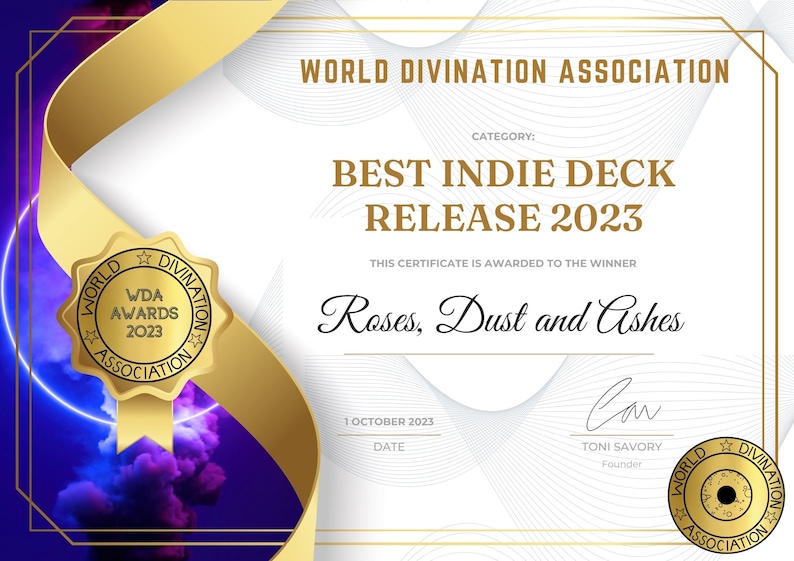This screenshot has height=561, width=794.
Task: Click "This certificate is awarded to the winner"
Action: tap(503, 263)
